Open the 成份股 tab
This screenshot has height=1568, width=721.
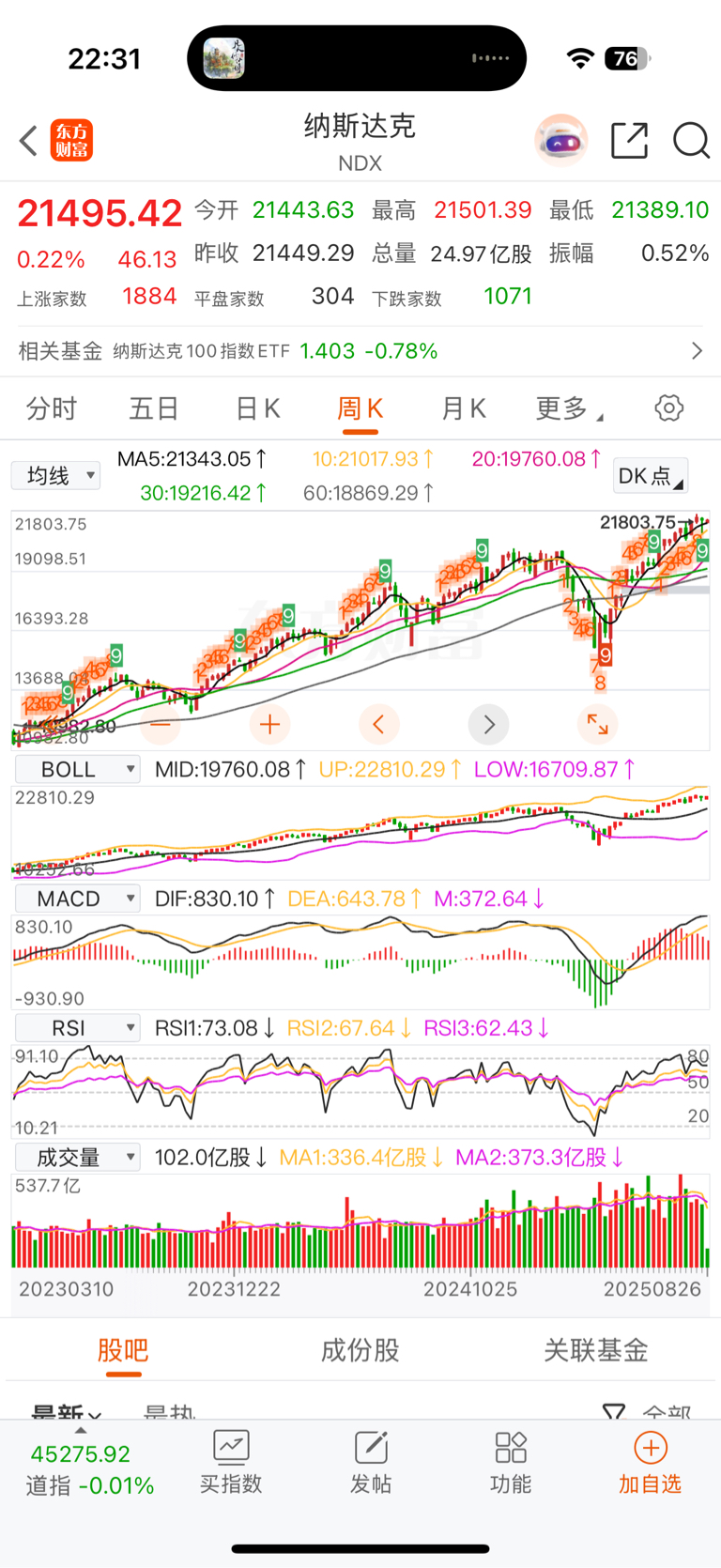point(360,1350)
